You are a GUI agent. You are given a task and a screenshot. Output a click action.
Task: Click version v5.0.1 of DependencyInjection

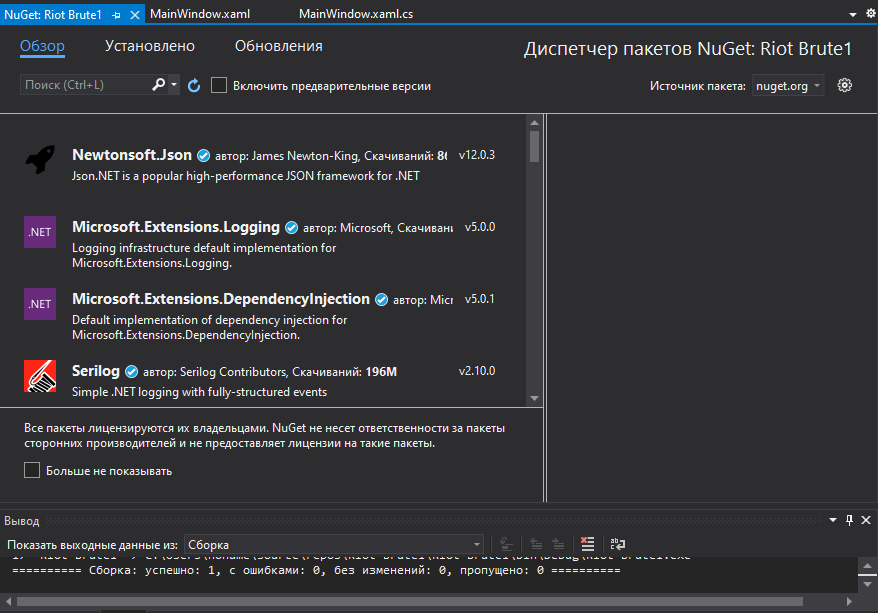480,300
